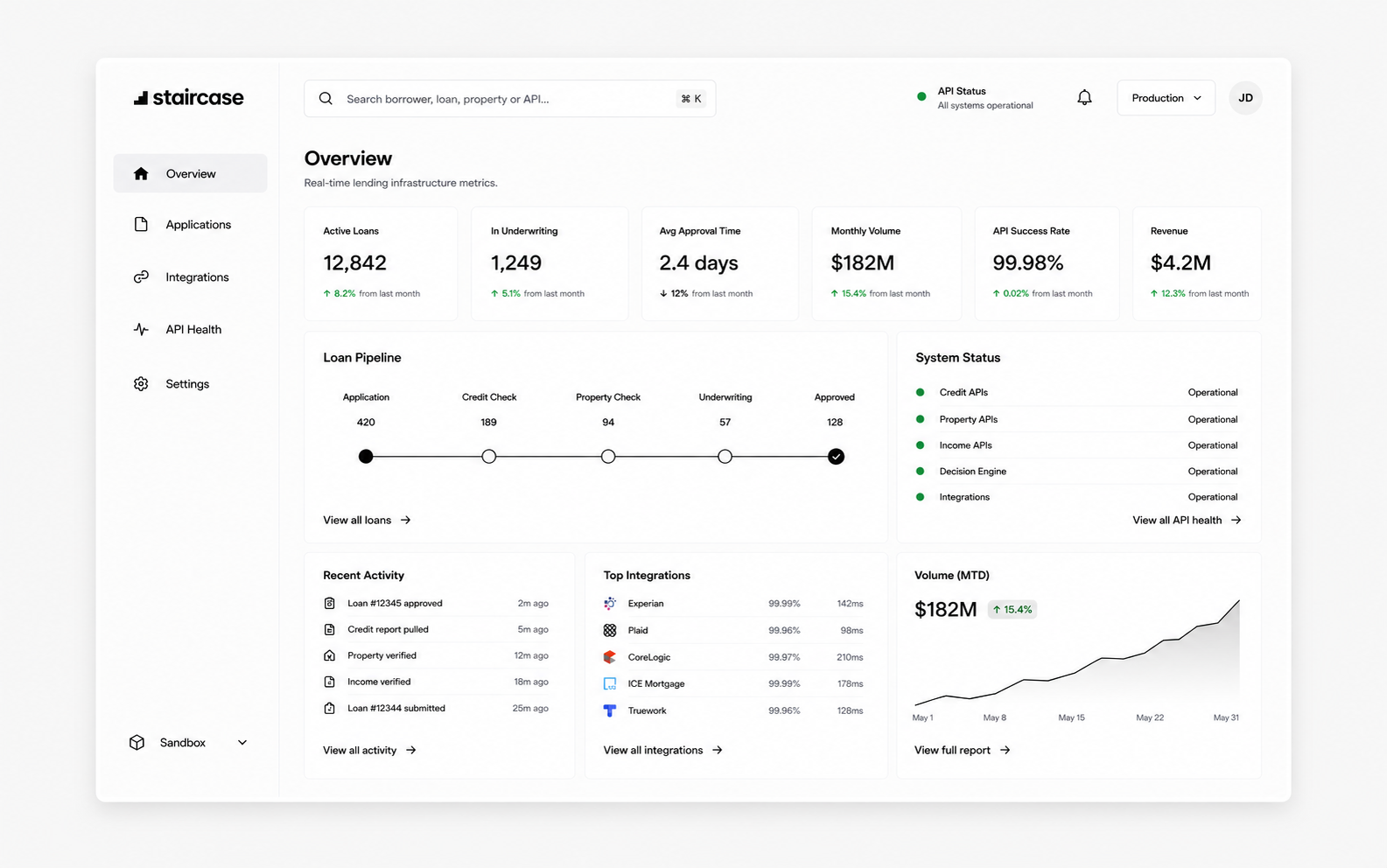Select the Application pipeline stage node
1387x868 pixels.
366,456
